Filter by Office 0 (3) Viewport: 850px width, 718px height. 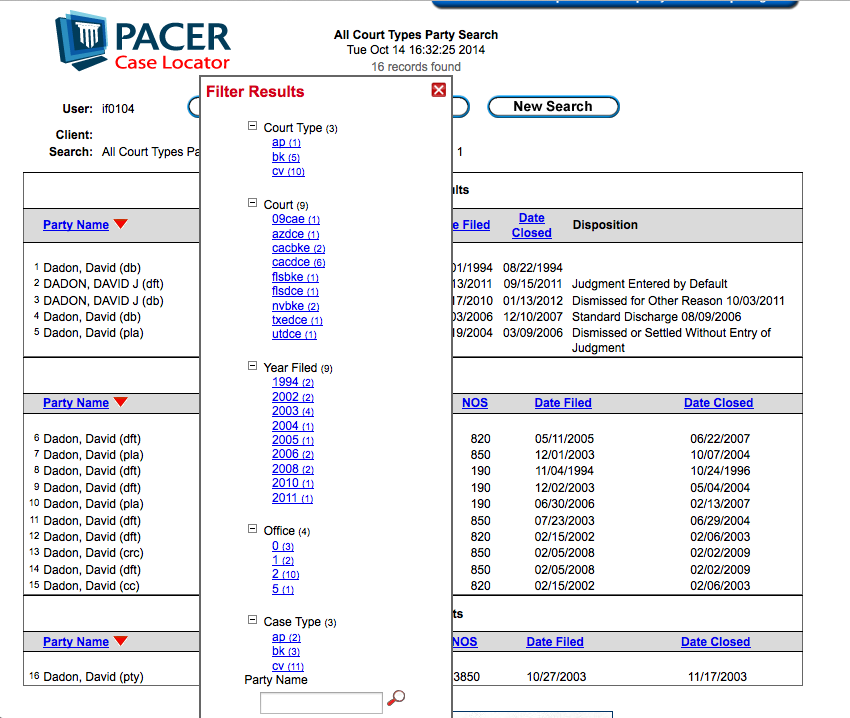[283, 546]
